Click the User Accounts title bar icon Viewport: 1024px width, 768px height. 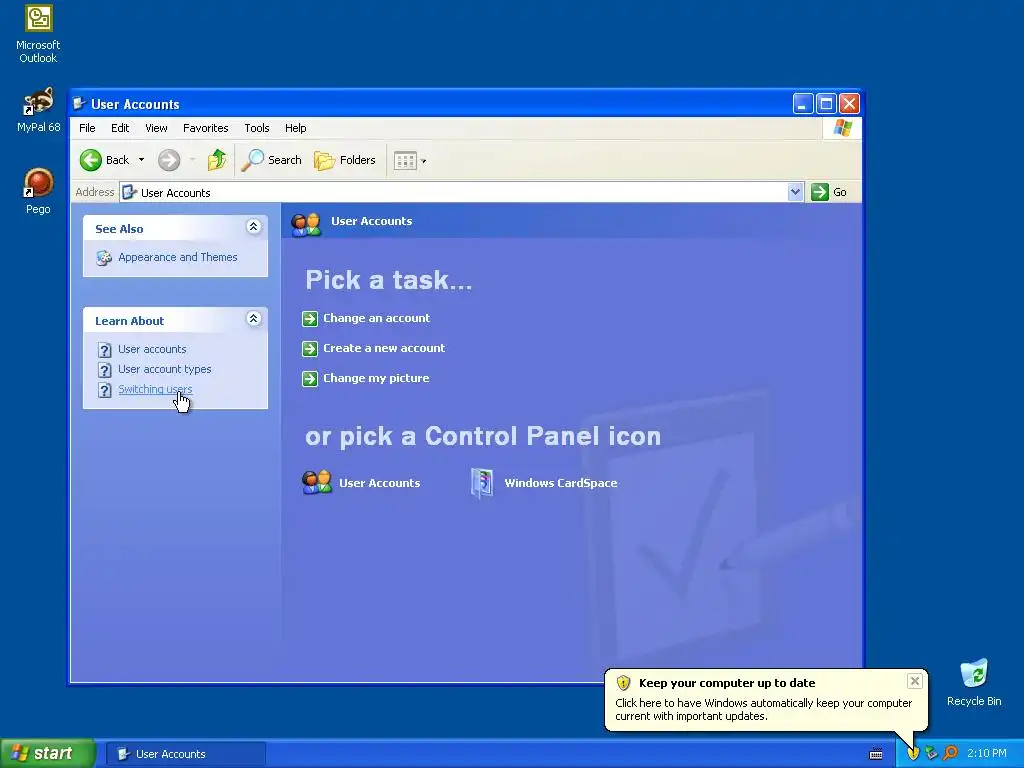[79, 104]
